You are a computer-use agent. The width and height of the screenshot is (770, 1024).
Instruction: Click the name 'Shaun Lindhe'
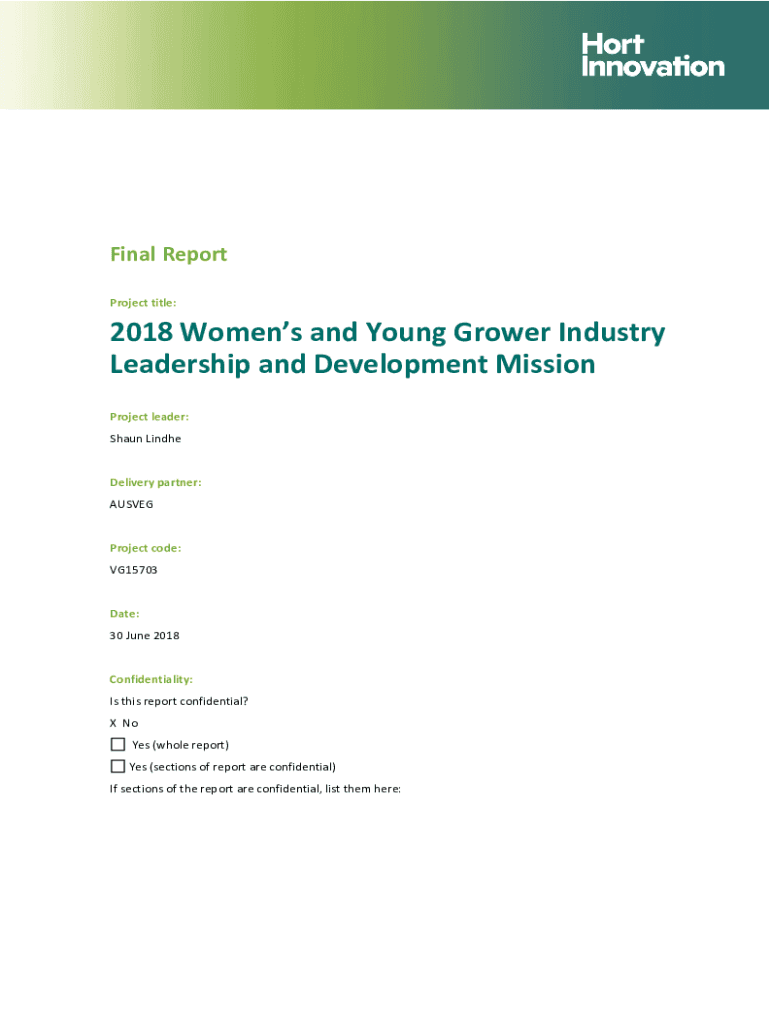pyautogui.click(x=145, y=438)
